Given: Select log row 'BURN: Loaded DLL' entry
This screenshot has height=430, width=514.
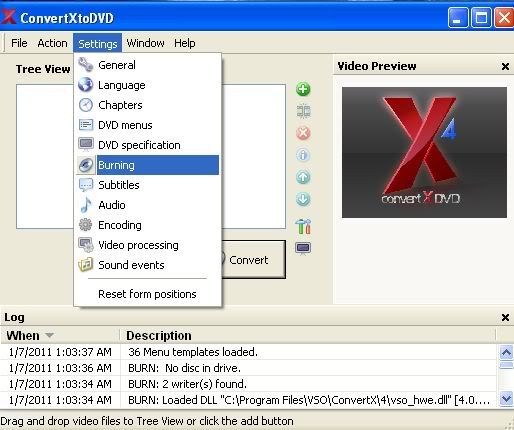Looking at the screenshot, I should (249, 400).
